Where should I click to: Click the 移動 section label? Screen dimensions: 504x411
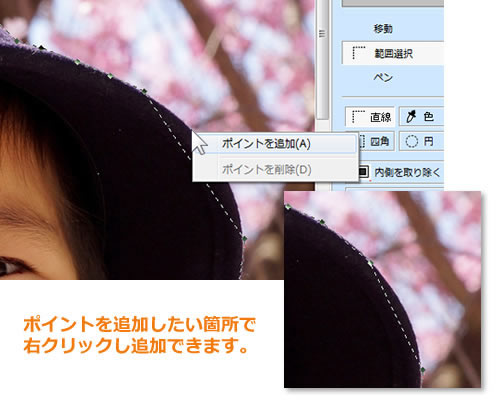[x=383, y=29]
